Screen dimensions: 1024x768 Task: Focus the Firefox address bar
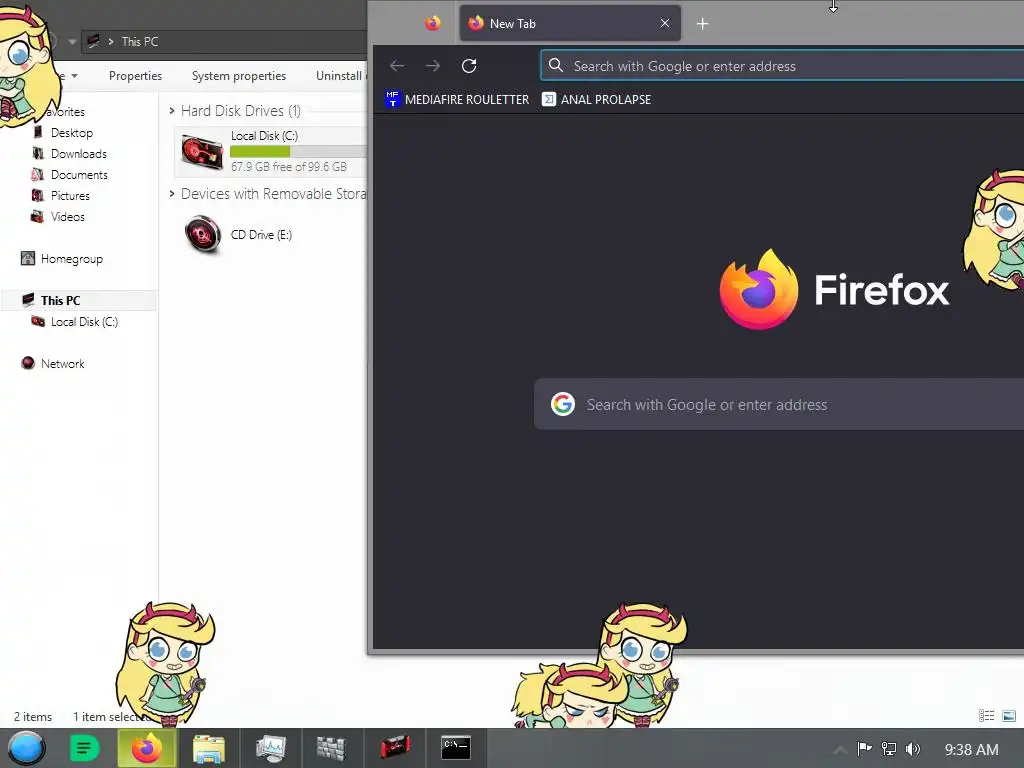(782, 66)
